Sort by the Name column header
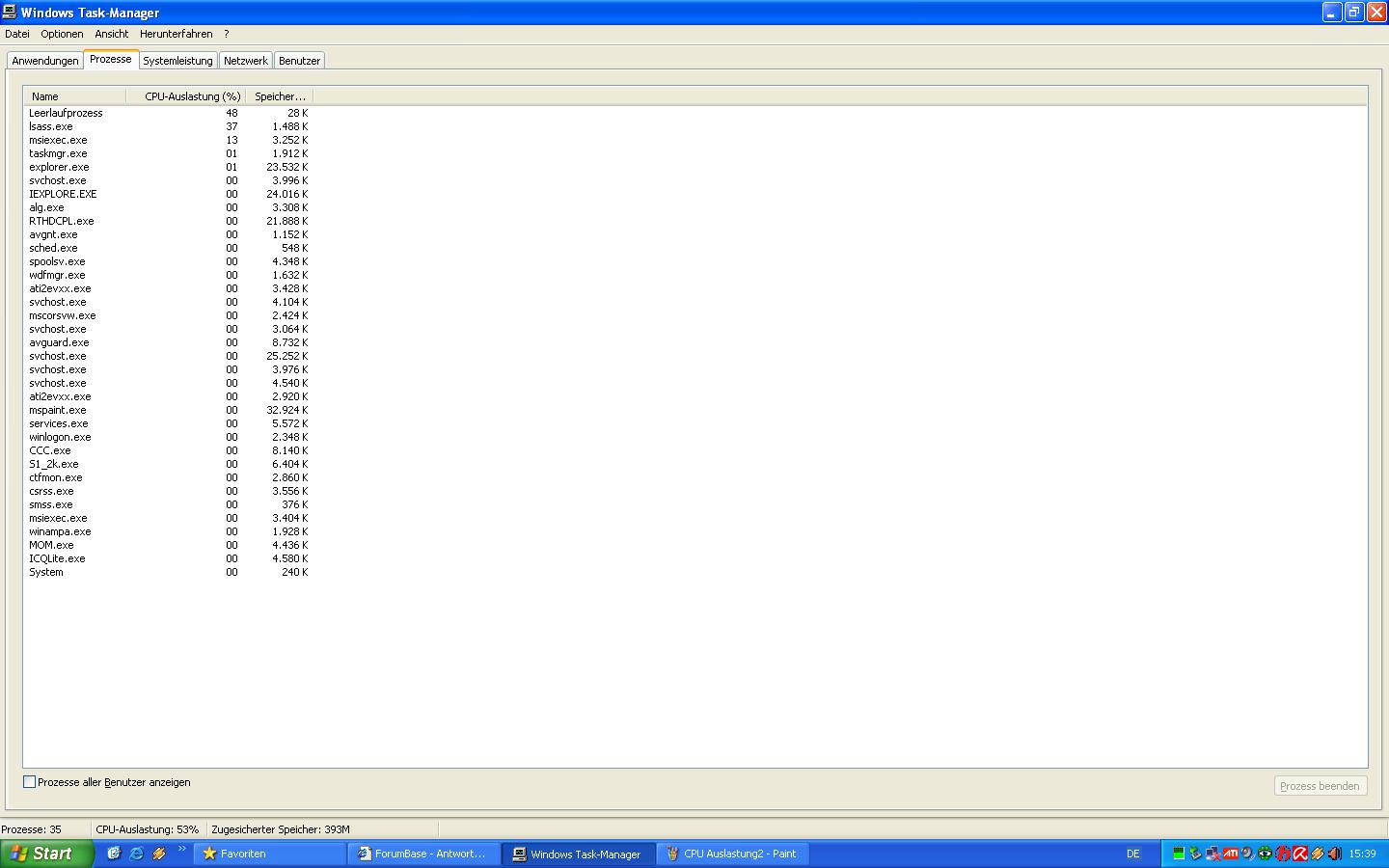Image resolution: width=1389 pixels, height=868 pixels. click(x=75, y=96)
